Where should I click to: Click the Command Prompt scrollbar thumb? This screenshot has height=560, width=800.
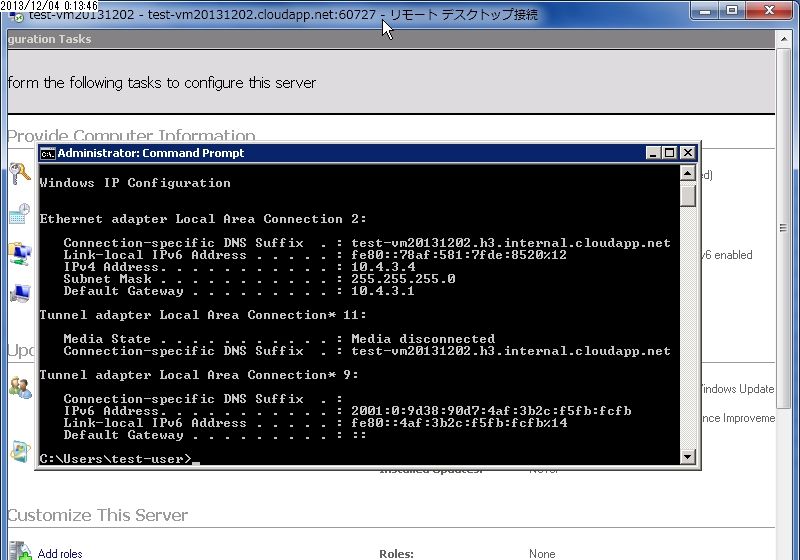[688, 196]
